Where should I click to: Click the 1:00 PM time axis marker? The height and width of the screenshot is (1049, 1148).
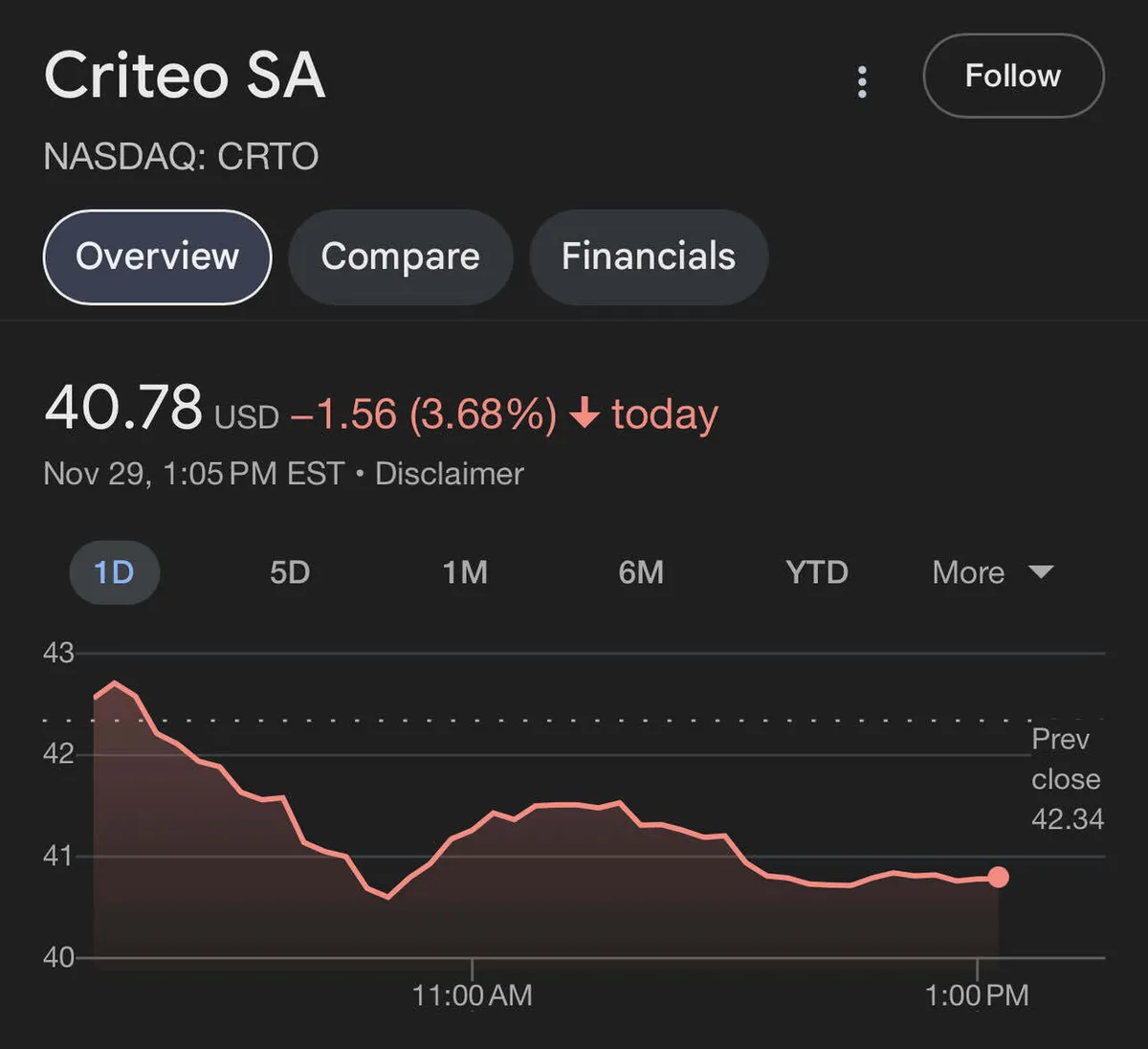pos(977,995)
